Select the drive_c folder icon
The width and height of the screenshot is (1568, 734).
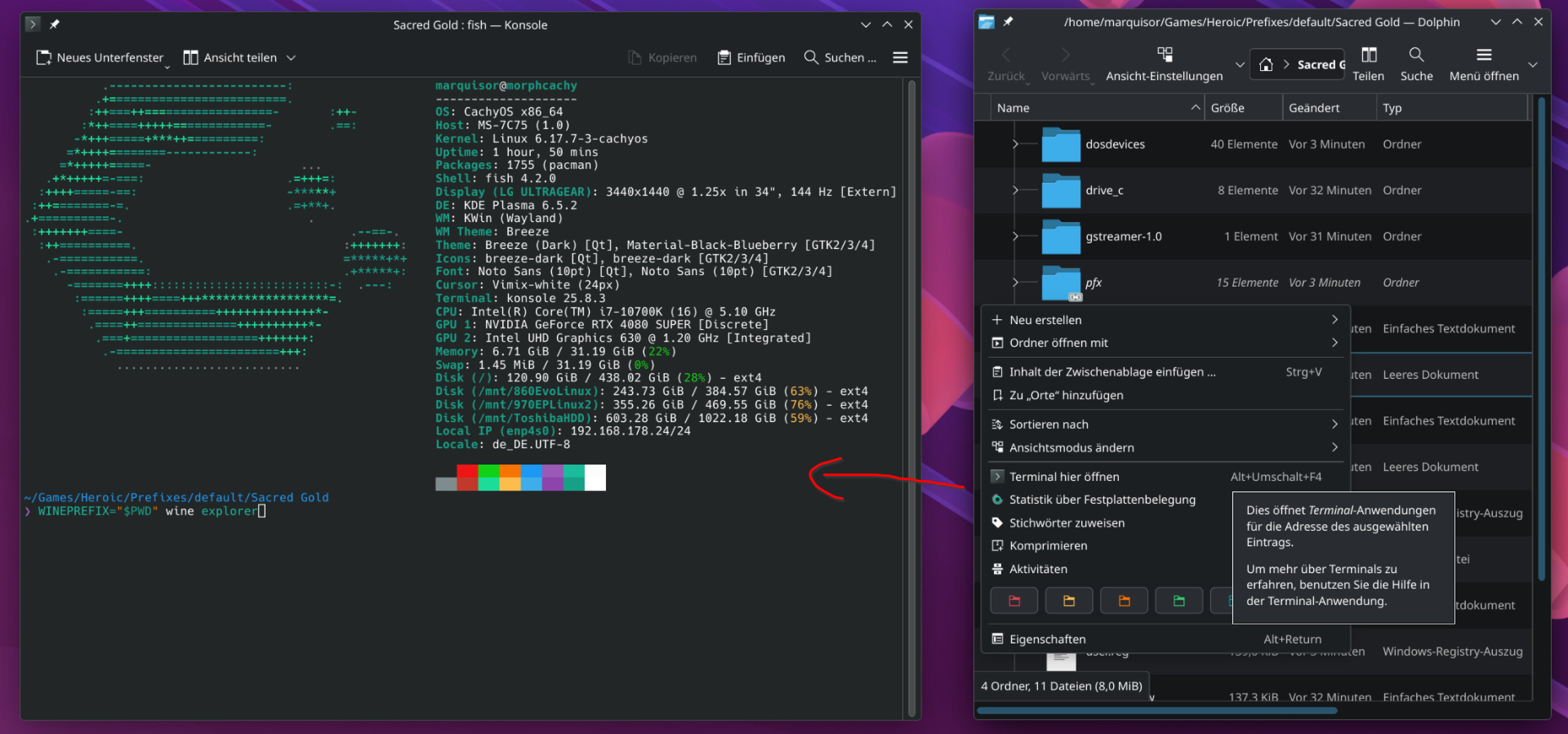1061,191
